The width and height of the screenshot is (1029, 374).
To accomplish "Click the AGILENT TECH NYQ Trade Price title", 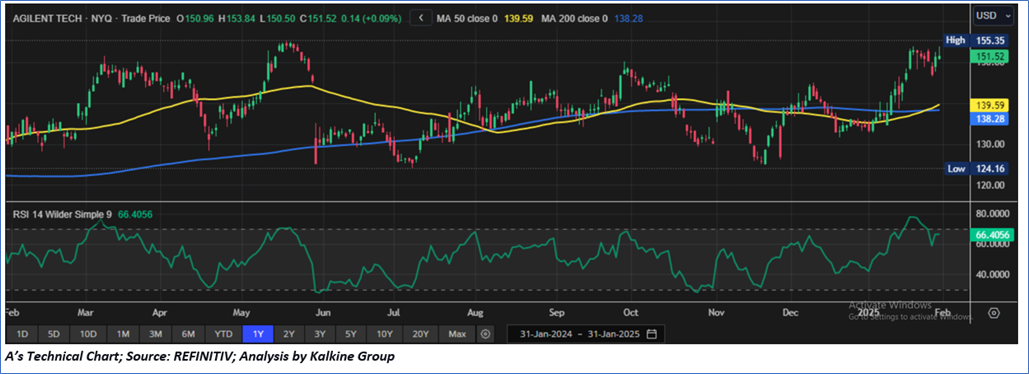I will coord(91,19).
